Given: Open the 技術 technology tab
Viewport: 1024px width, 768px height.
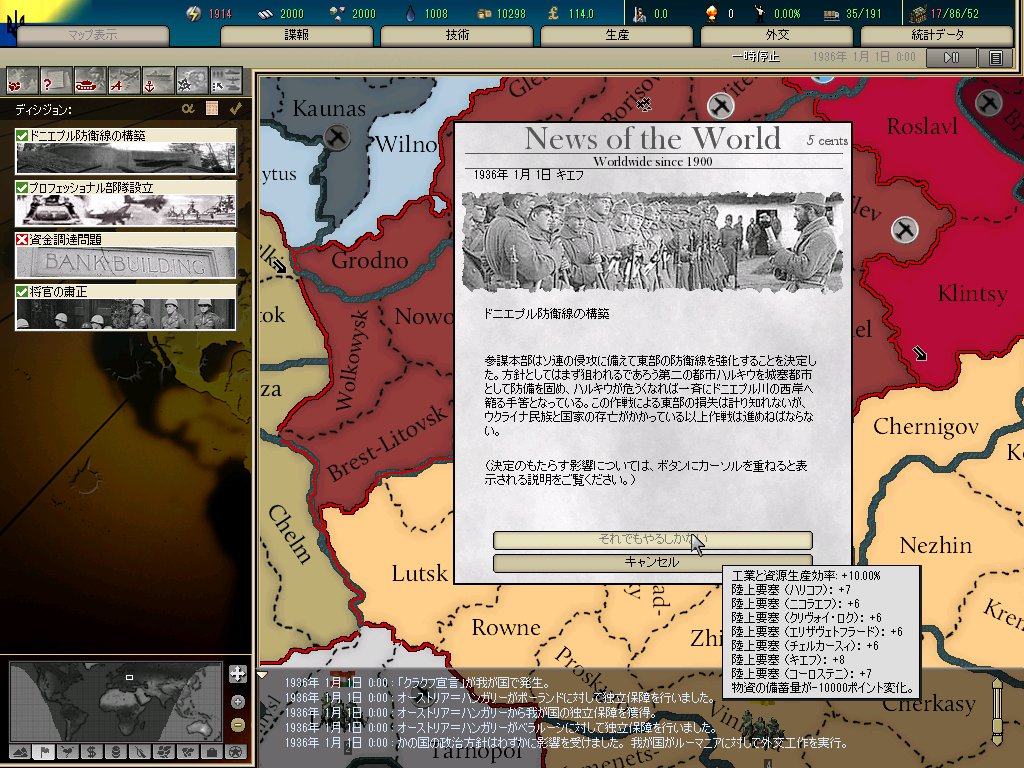Looking at the screenshot, I should coord(456,35).
